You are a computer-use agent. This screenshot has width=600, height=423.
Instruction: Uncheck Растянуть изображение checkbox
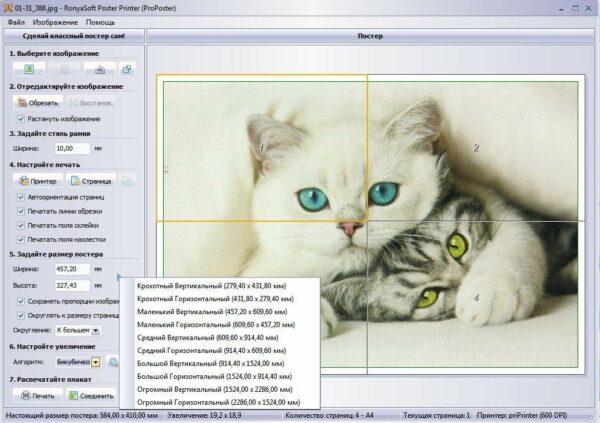tap(21, 119)
